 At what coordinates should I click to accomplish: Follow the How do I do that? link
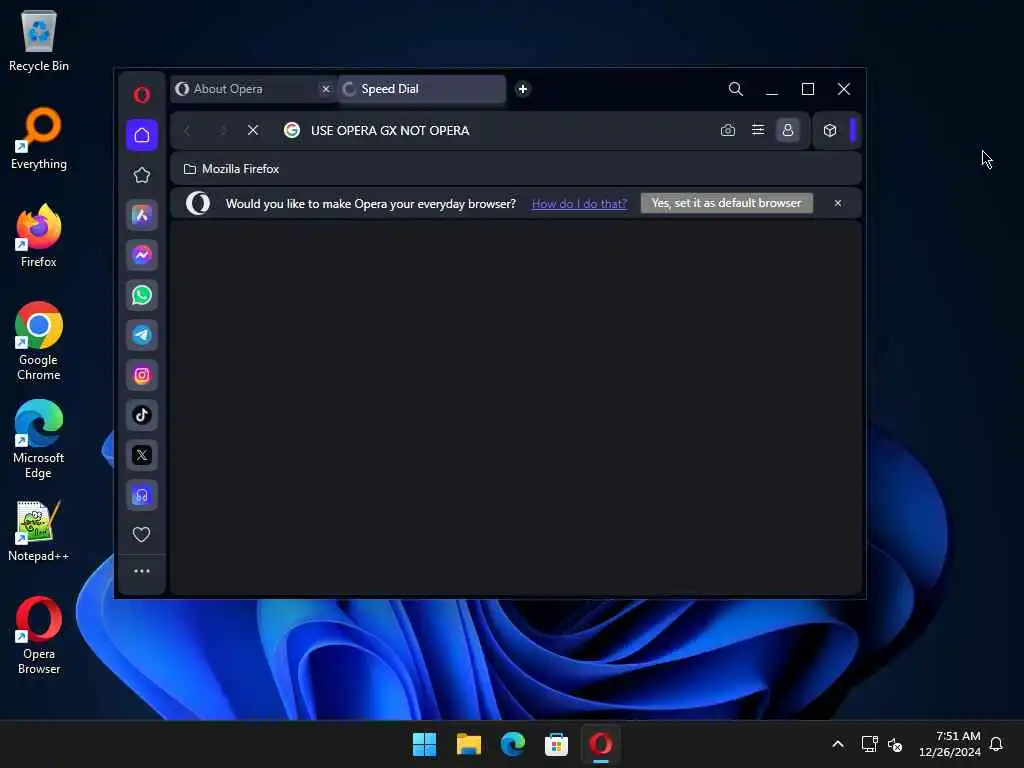tap(579, 204)
